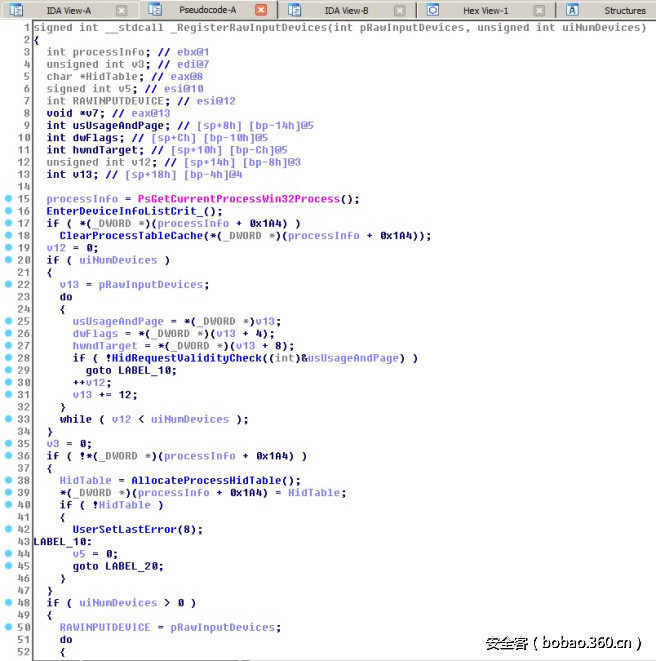This screenshot has height=661, width=656.
Task: Toggle breakpoint dot on line 38
Action: coord(8,480)
